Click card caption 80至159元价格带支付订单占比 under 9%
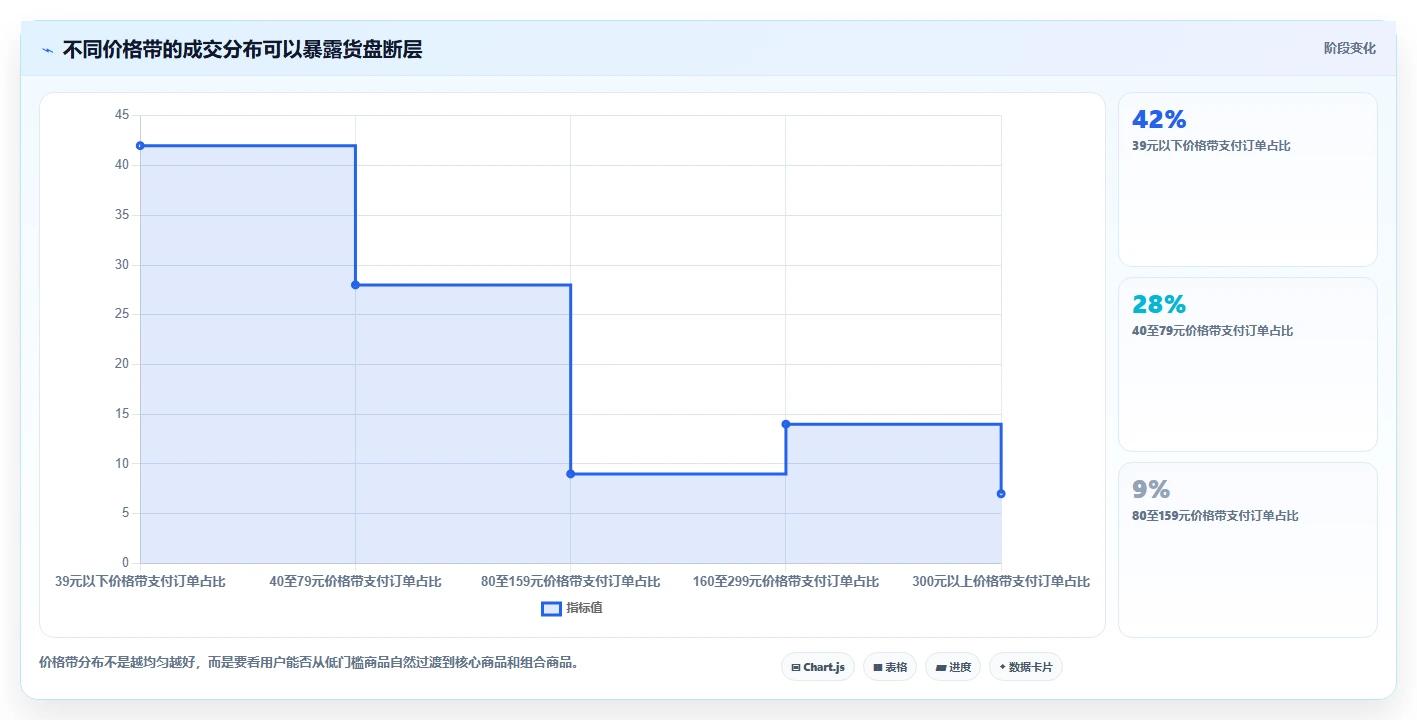The height and width of the screenshot is (720, 1417). [x=1215, y=516]
